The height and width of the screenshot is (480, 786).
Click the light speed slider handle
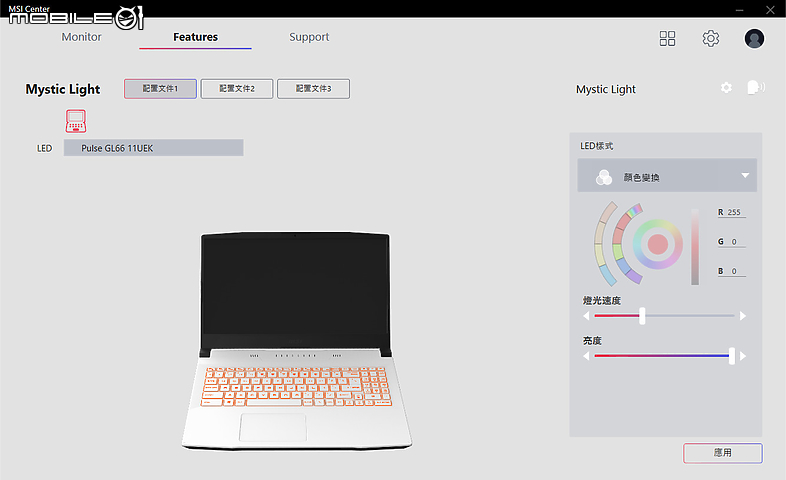point(642,316)
